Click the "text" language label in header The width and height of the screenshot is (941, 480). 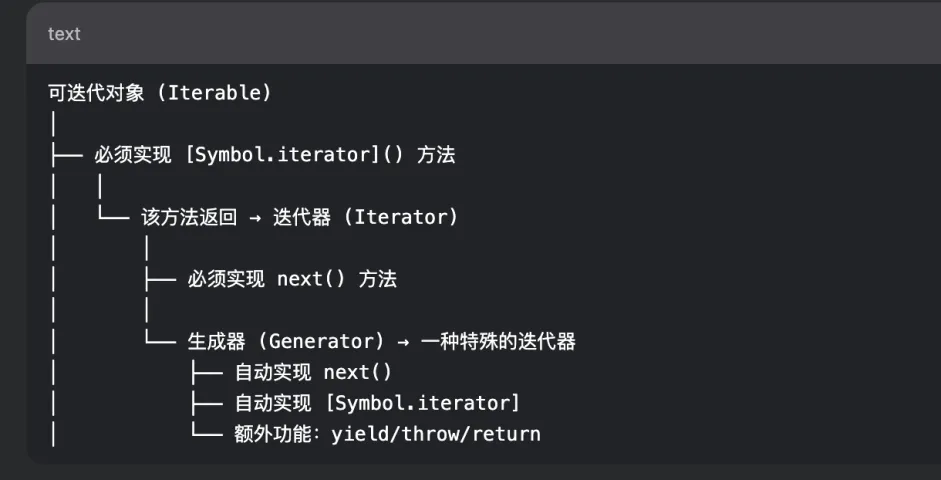point(64,34)
